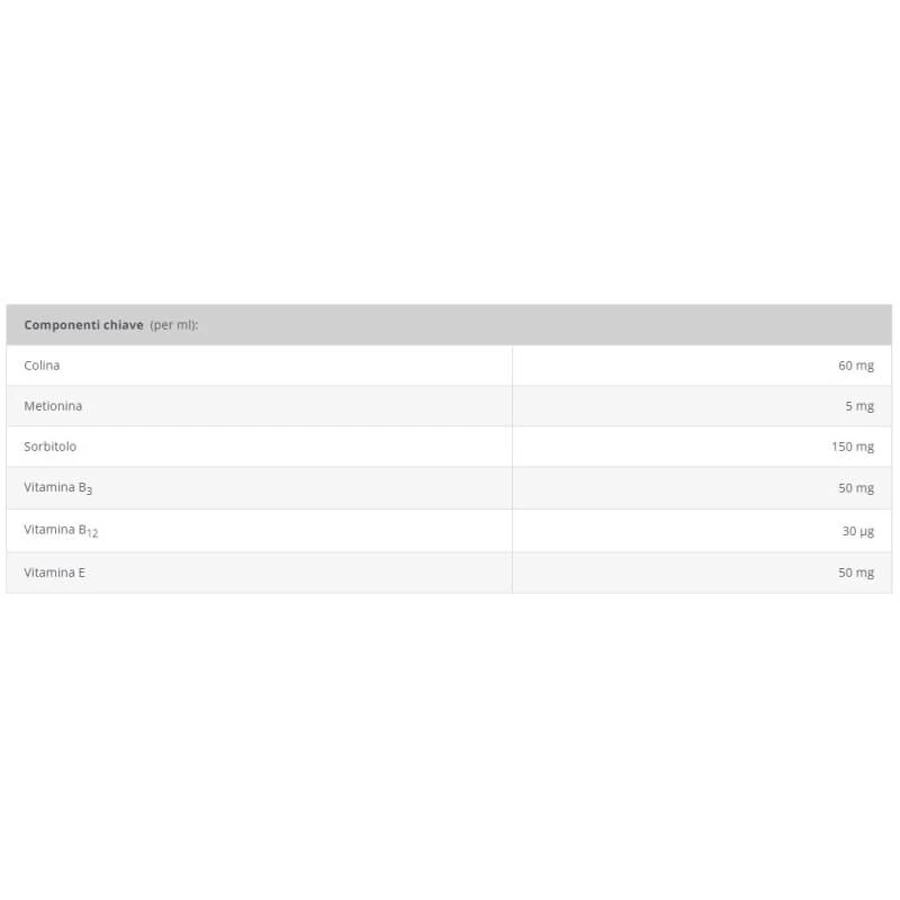This screenshot has height=900, width=900.
Task: Click the Vitamina E 50 mg value
Action: [x=856, y=572]
